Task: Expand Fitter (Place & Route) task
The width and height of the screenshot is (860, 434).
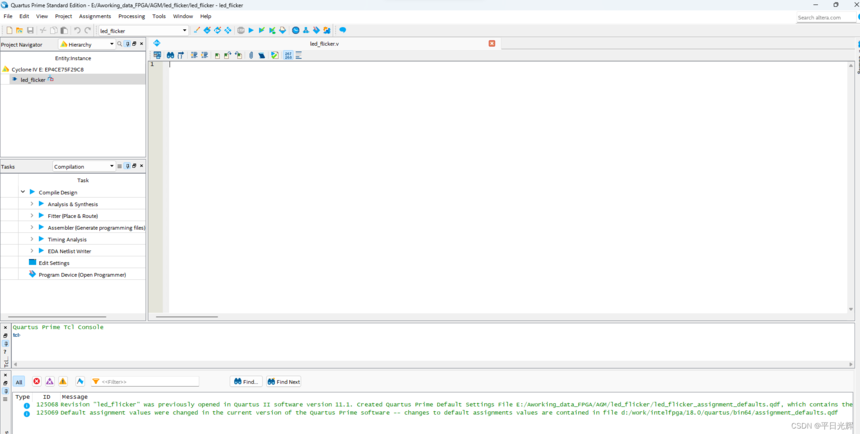Action: point(32,216)
